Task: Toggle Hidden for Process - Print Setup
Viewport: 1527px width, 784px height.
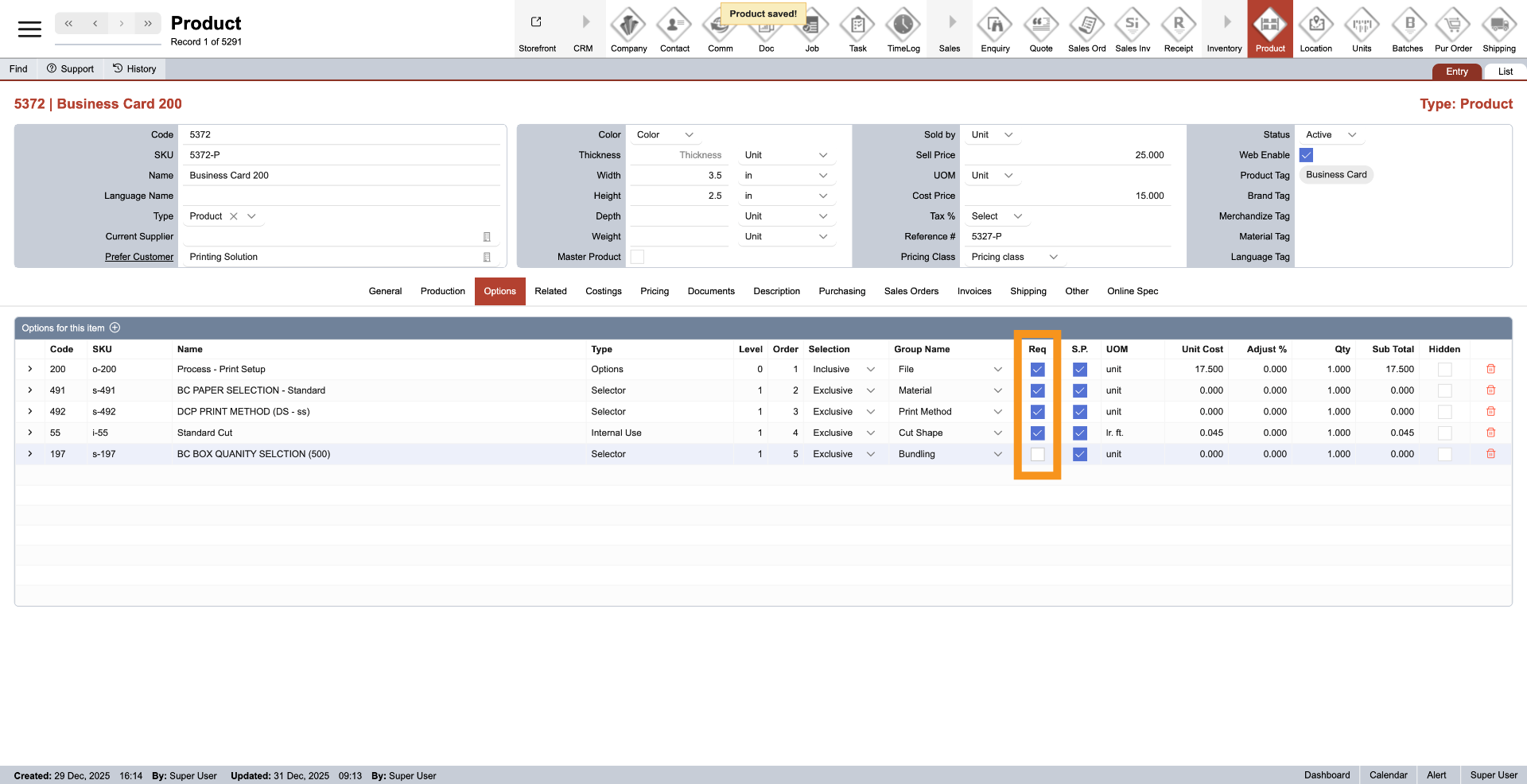Action: pos(1444,370)
